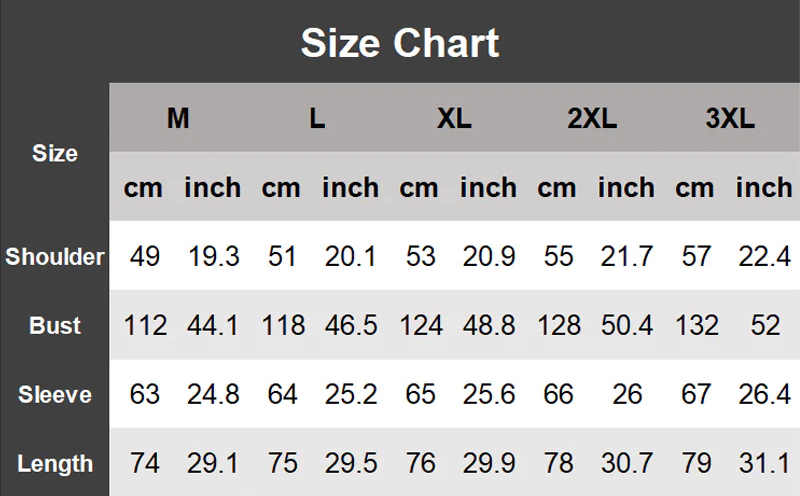This screenshot has height=496, width=800.
Task: Select the XL shoulder value 53 cm
Action: coord(421,257)
